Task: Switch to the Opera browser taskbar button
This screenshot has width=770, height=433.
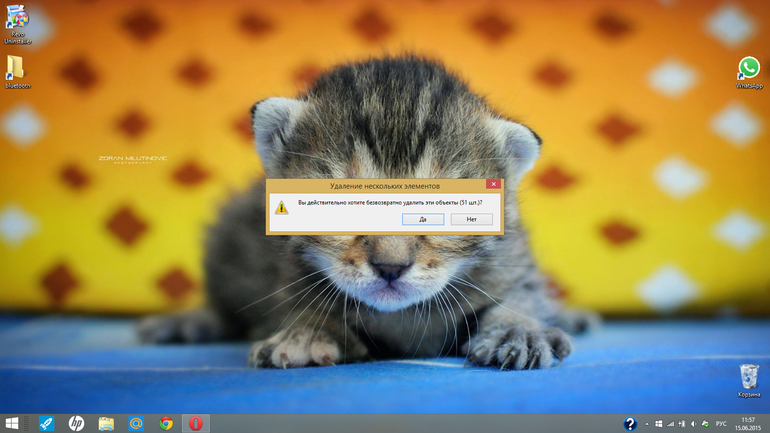Action: [x=196, y=423]
